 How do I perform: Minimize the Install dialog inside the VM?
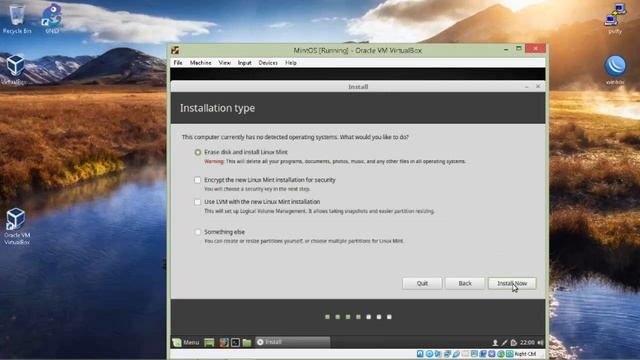(x=527, y=87)
